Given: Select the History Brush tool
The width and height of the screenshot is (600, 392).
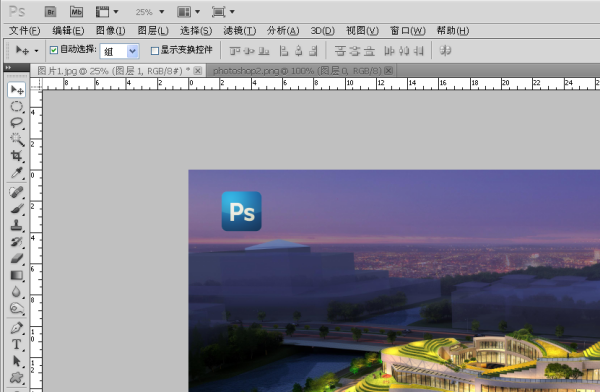Looking at the screenshot, I should (17, 242).
